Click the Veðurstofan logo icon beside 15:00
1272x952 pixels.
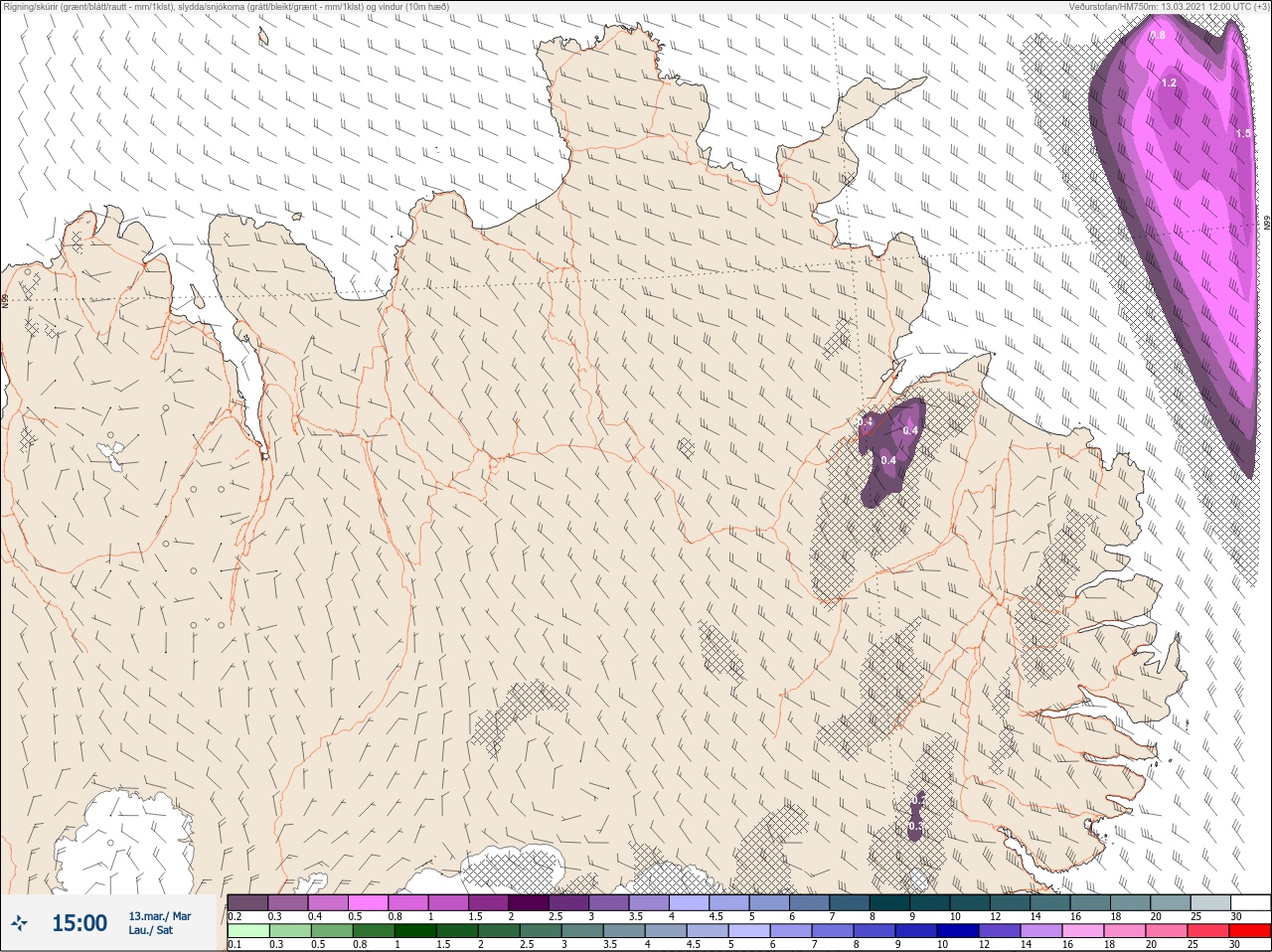21,923
